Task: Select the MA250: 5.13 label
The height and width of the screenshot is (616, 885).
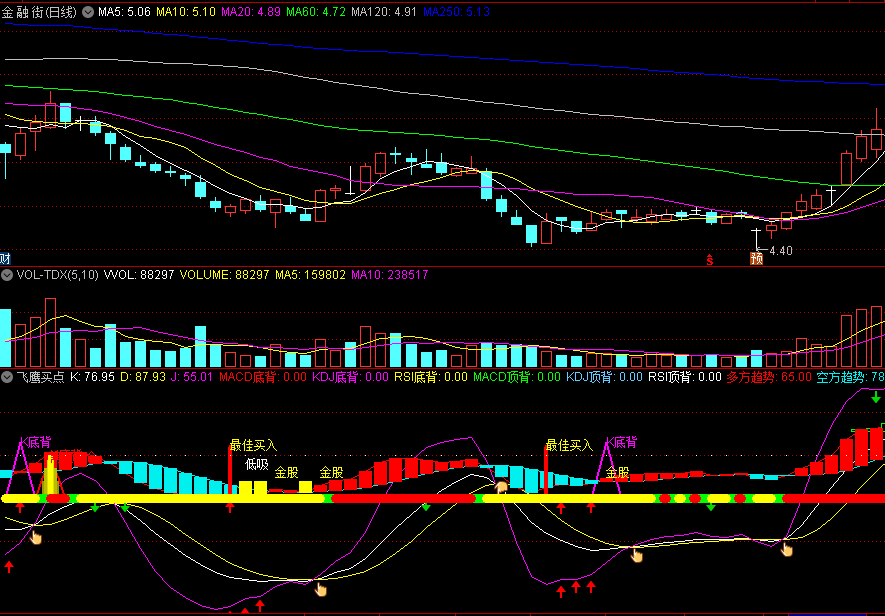Action: coord(456,12)
